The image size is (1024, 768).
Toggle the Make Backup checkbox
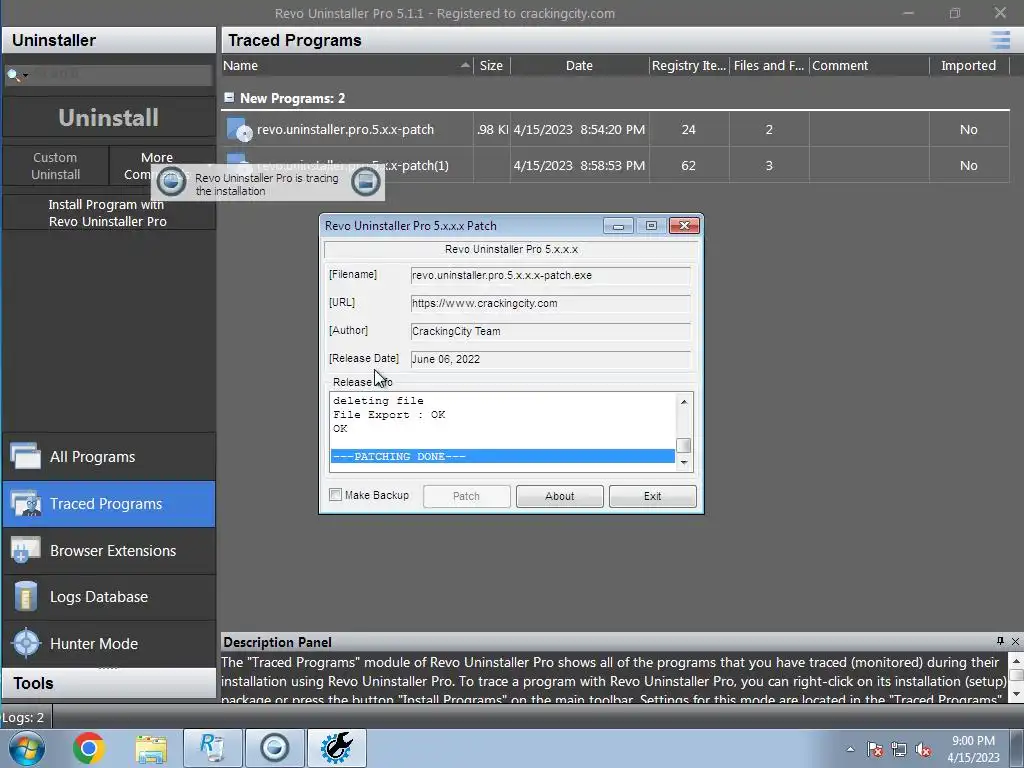click(335, 494)
